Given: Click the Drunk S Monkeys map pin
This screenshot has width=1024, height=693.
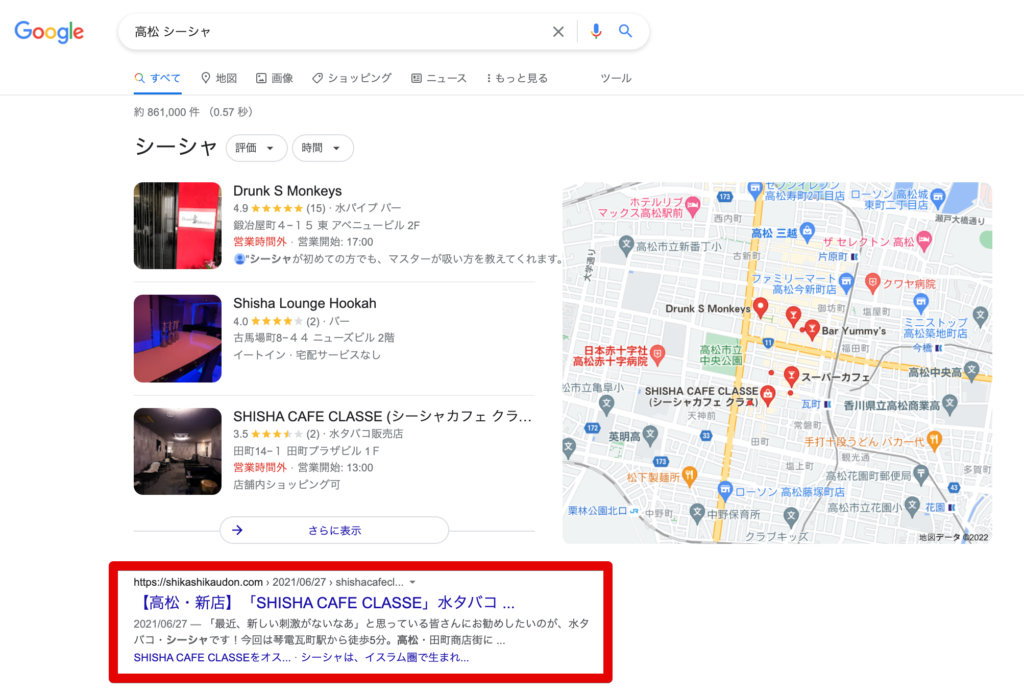Looking at the screenshot, I should (760, 306).
